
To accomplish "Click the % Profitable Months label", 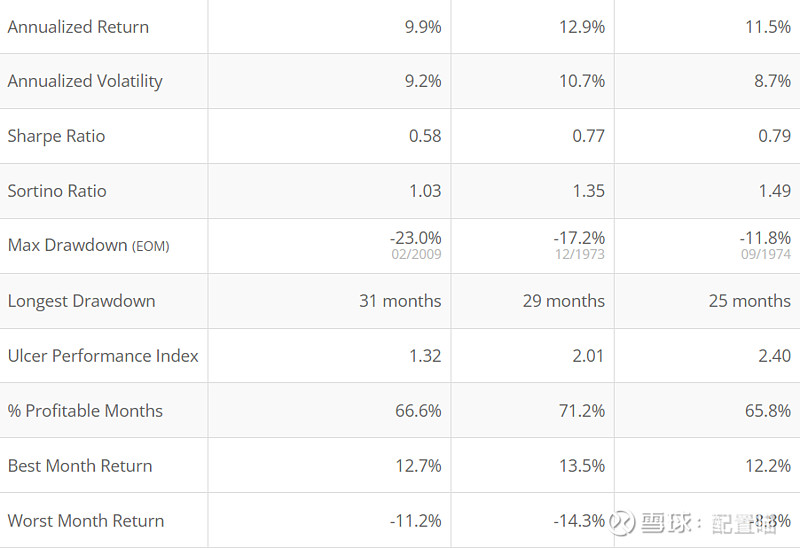I will coord(85,411).
